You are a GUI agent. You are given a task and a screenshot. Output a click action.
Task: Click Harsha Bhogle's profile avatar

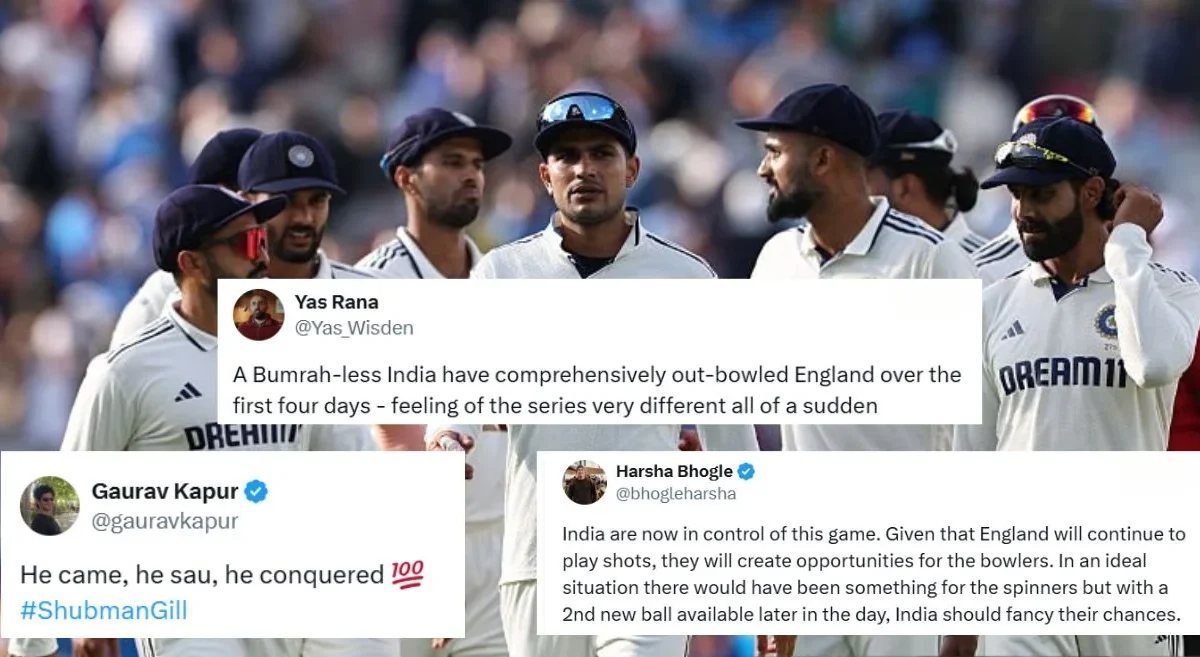click(584, 482)
